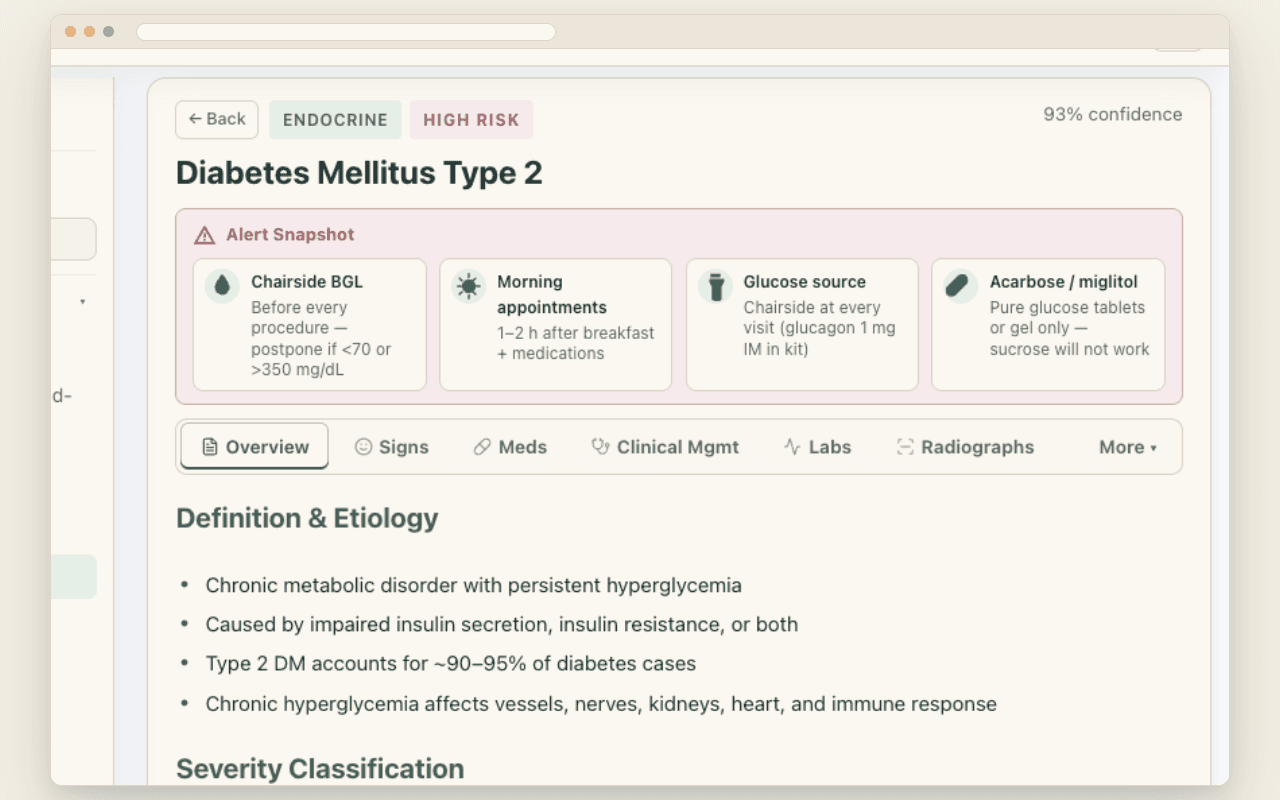The image size is (1280, 800).
Task: Switch to the Clinical Mgmt tab
Action: (665, 447)
